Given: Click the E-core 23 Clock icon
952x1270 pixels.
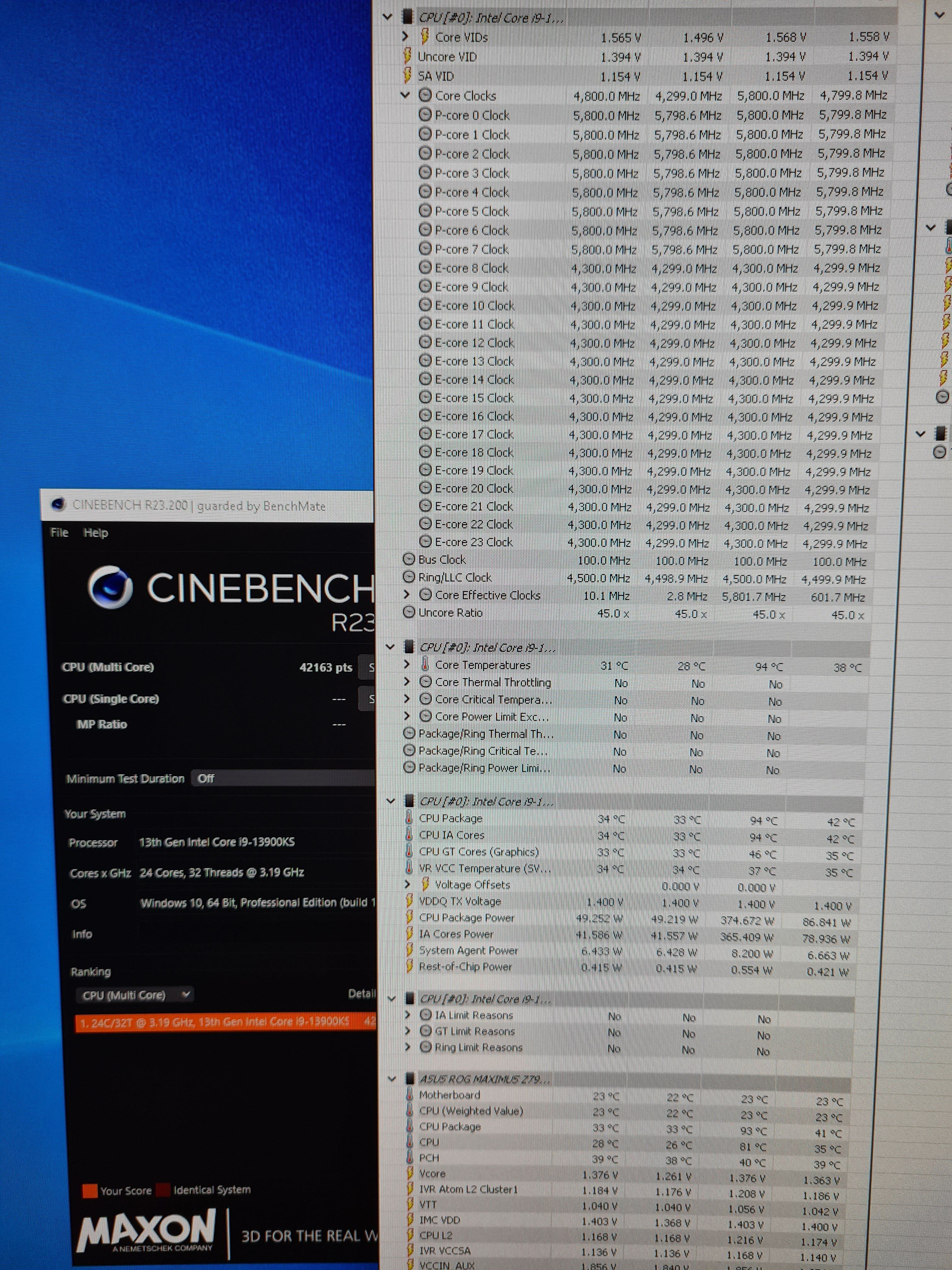Looking at the screenshot, I should pyautogui.click(x=425, y=541).
